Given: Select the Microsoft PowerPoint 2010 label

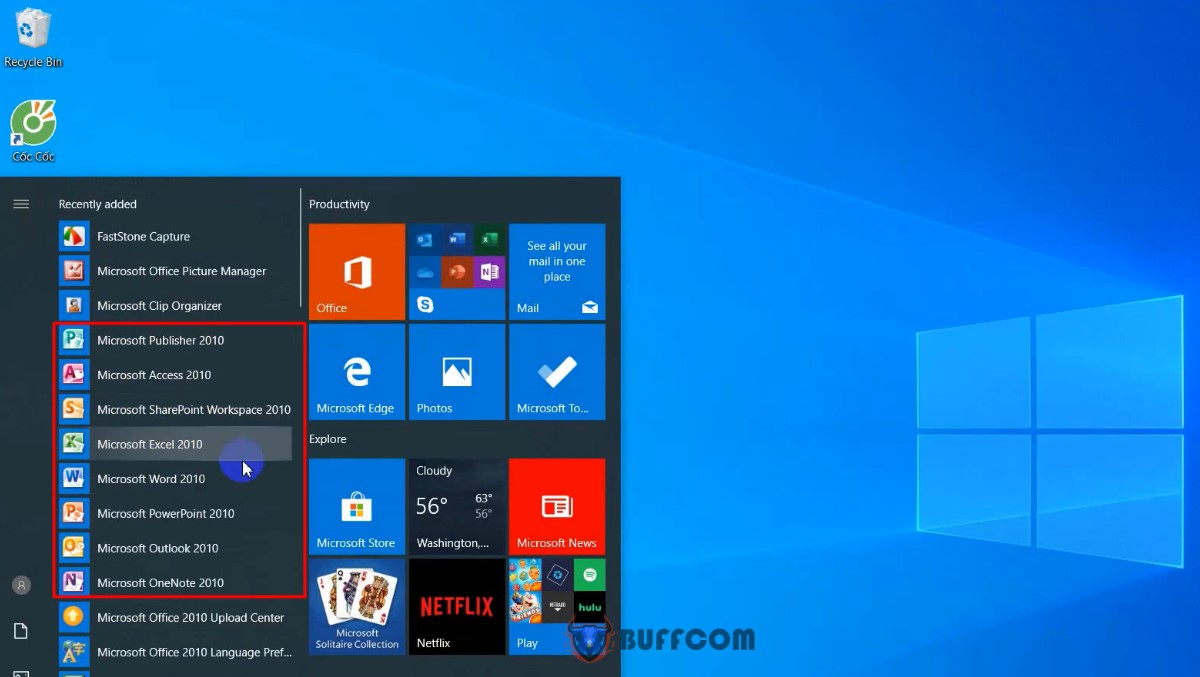Looking at the screenshot, I should pyautogui.click(x=166, y=513).
